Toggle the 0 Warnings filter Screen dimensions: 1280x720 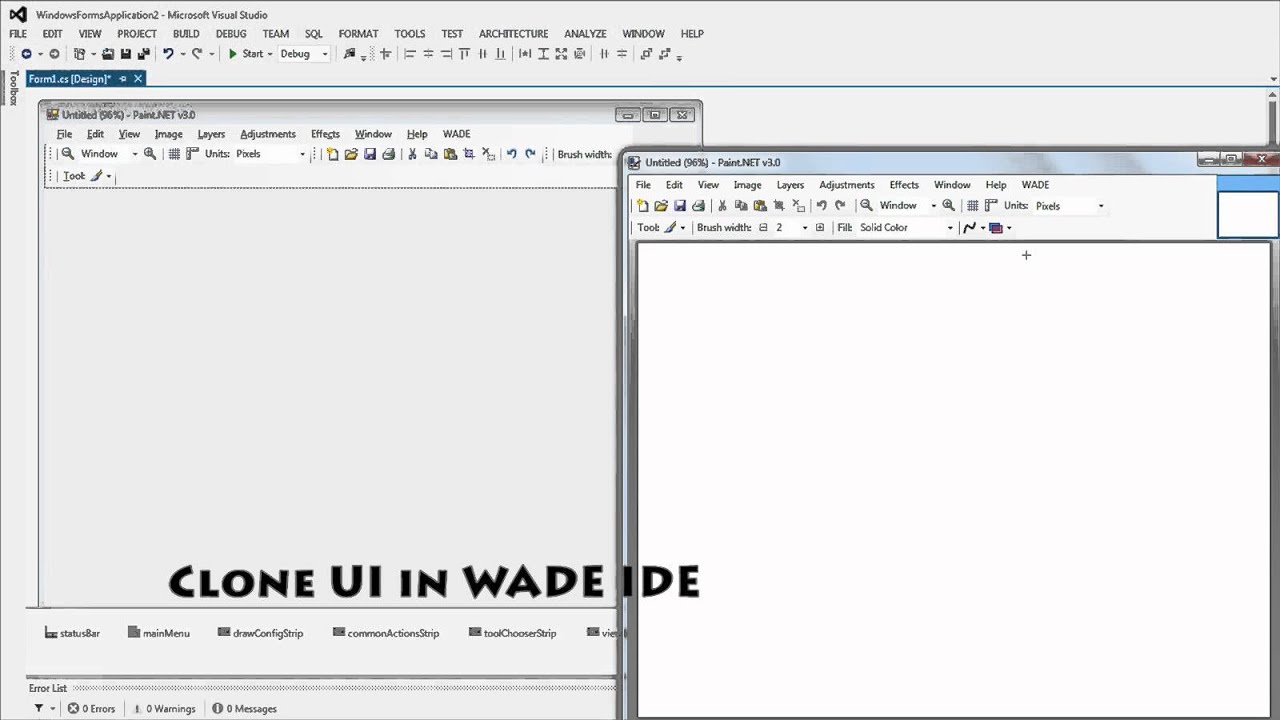[x=162, y=709]
